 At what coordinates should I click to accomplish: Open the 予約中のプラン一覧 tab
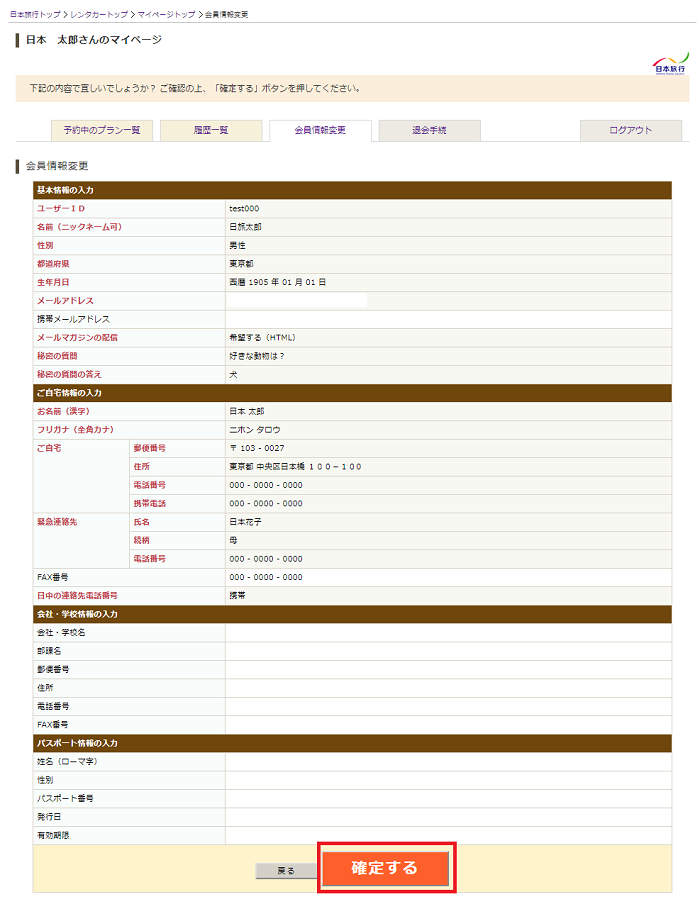[101, 130]
